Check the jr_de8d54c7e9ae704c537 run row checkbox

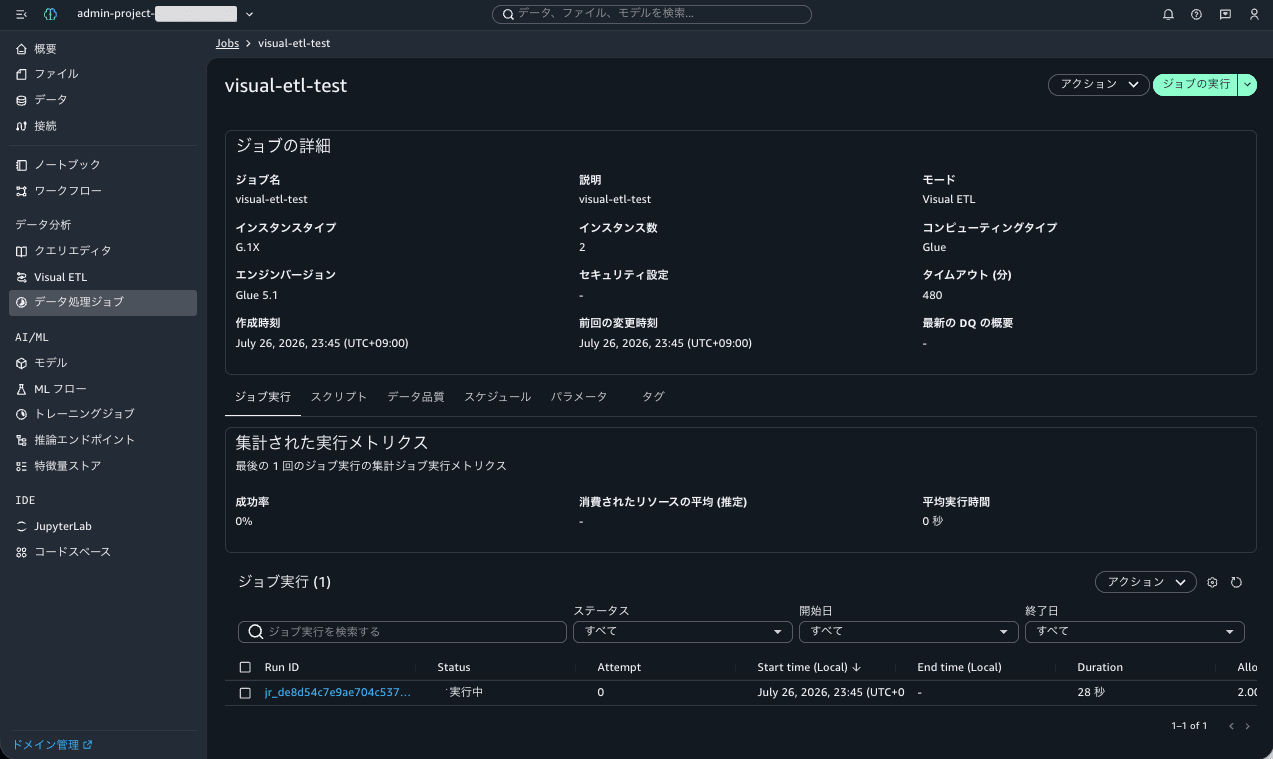(245, 693)
